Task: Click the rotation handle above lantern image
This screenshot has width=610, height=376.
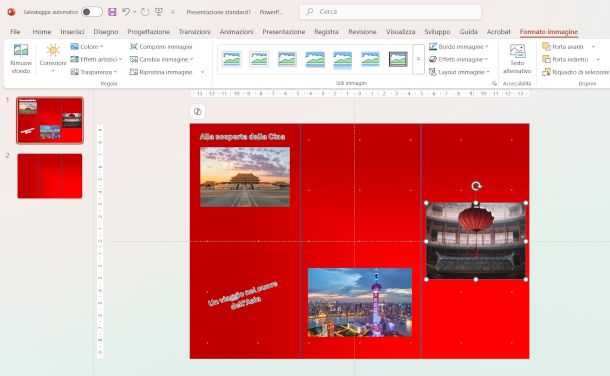Action: tap(476, 186)
